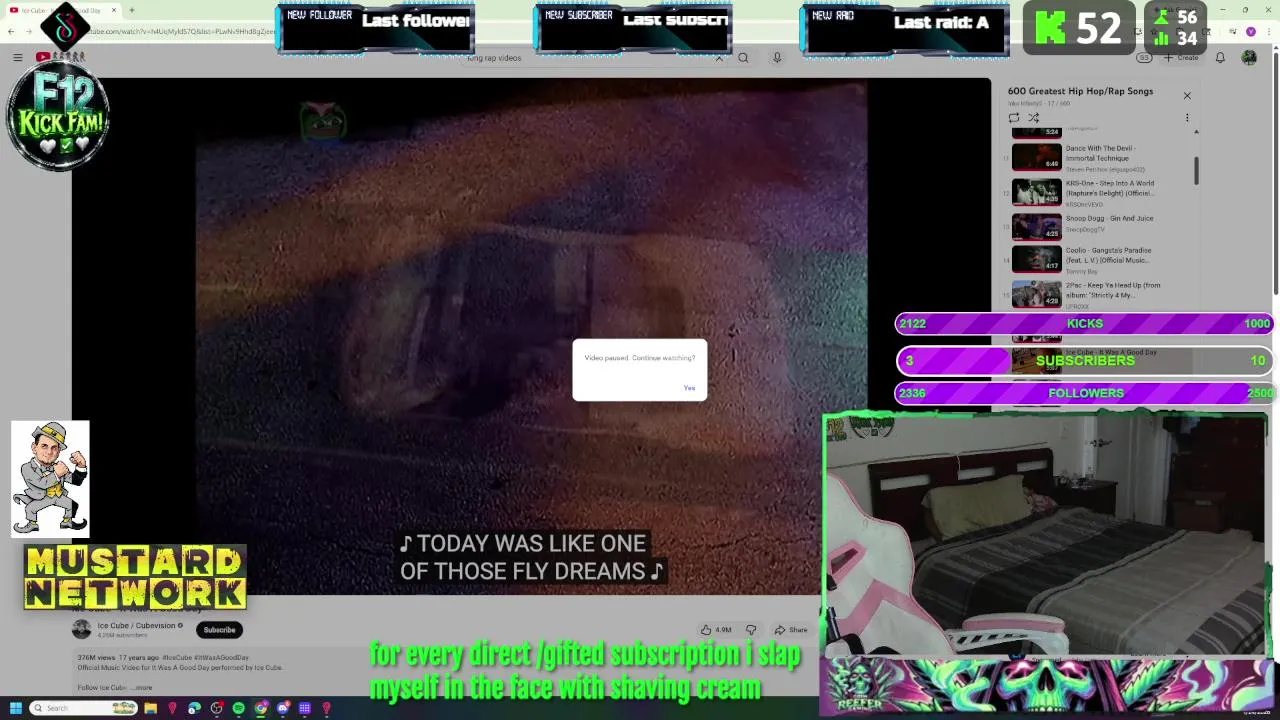This screenshot has height=720, width=1280.
Task: Expand the video description with ...more
Action: [143, 688]
